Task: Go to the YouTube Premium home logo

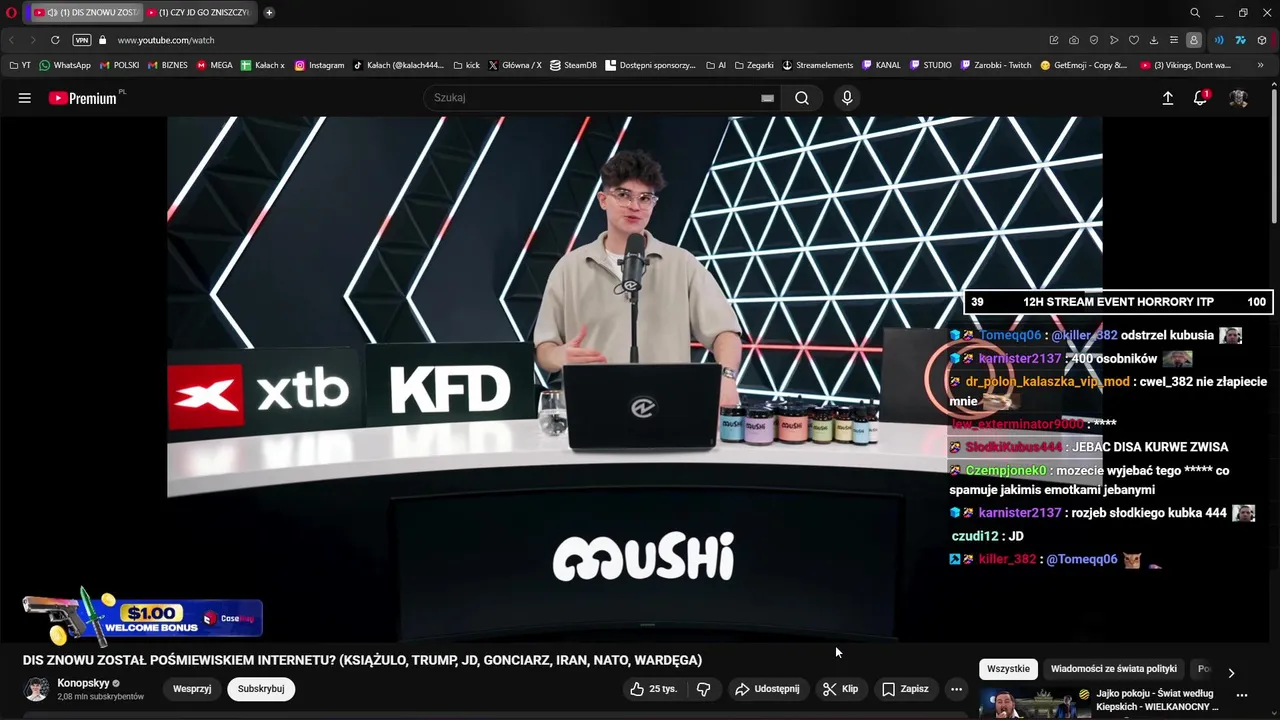Action: point(84,98)
